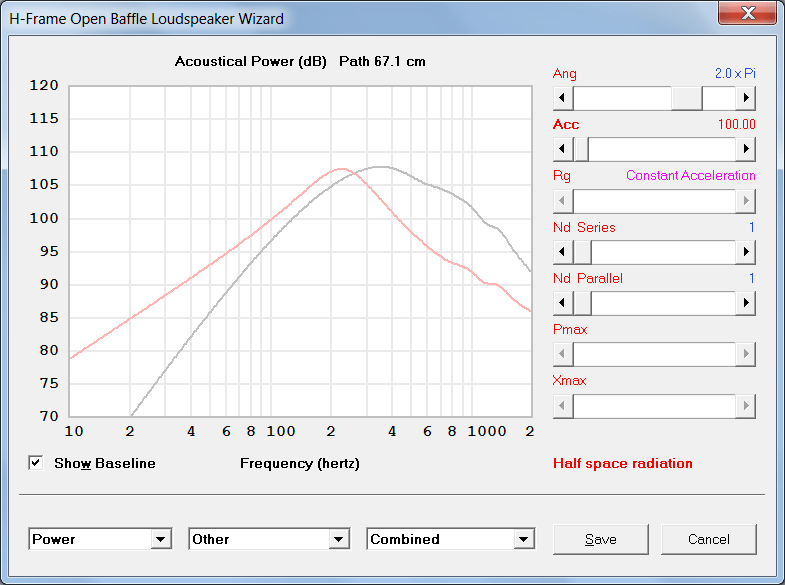Viewport: 785px width, 585px height.
Task: Click the Nd Parallel slider thumb
Action: coord(582,303)
